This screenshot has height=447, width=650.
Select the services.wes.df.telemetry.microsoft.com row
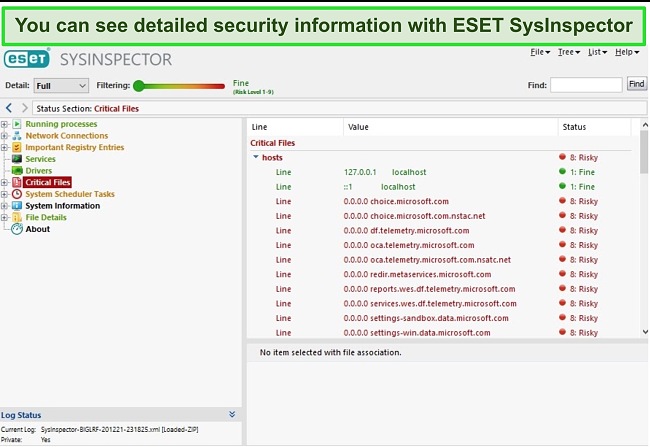[x=439, y=303]
